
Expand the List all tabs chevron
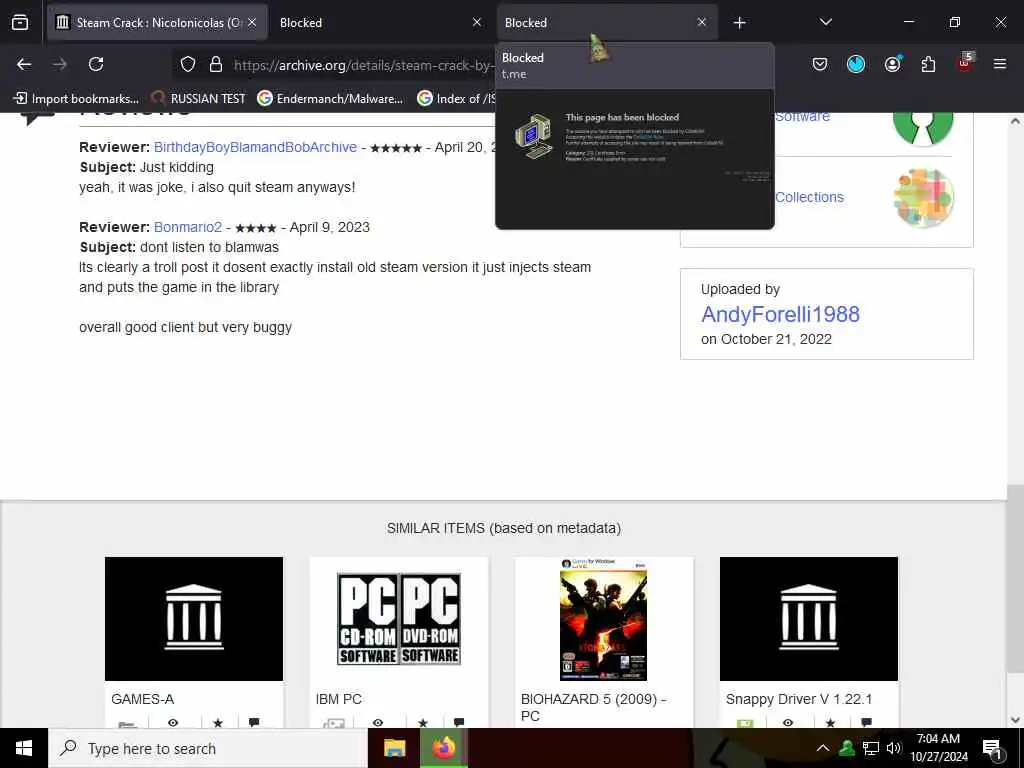tap(825, 22)
